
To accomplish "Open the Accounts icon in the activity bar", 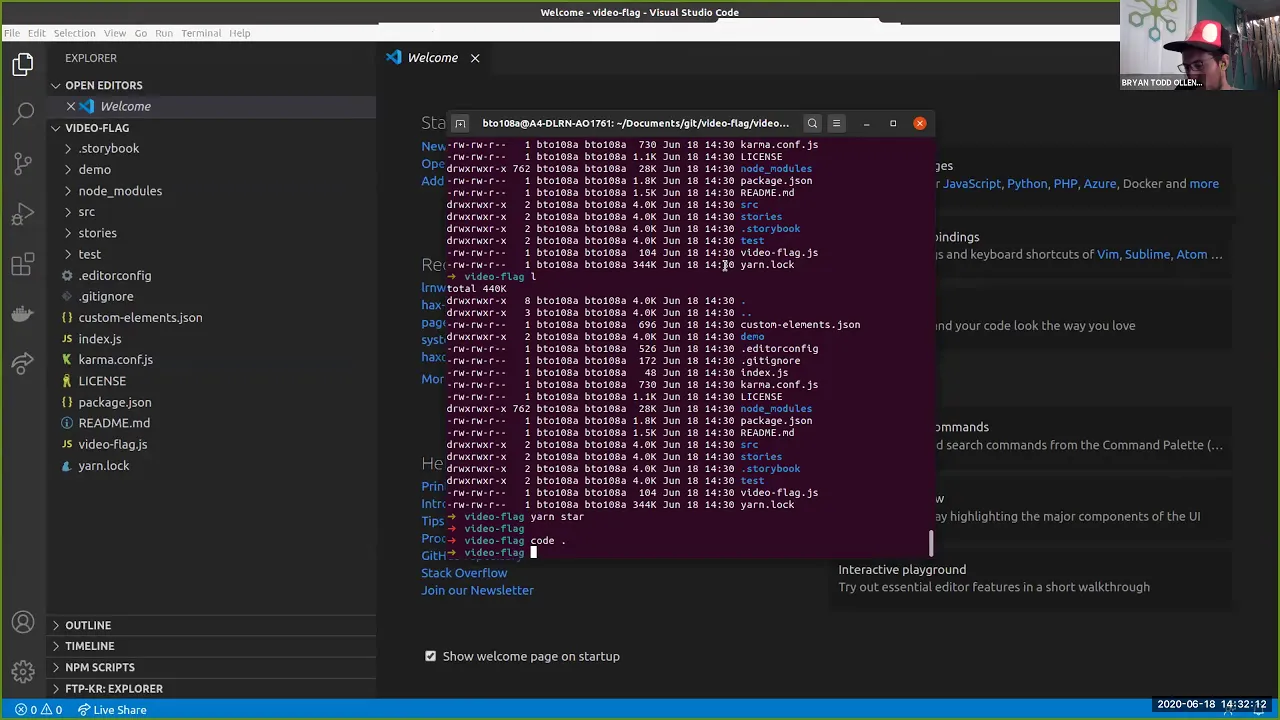I will click(x=23, y=623).
